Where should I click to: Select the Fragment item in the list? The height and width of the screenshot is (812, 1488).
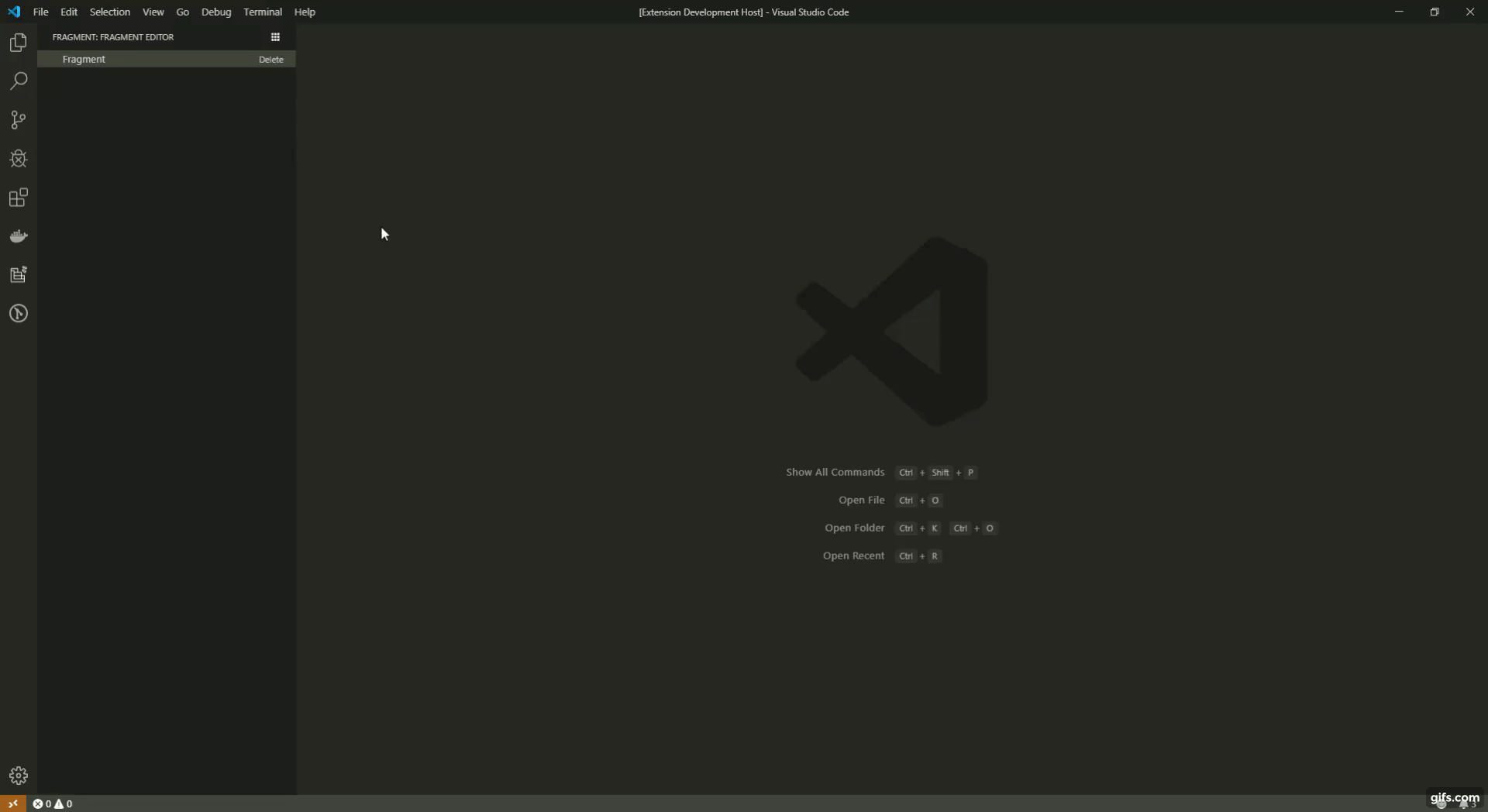click(167, 59)
